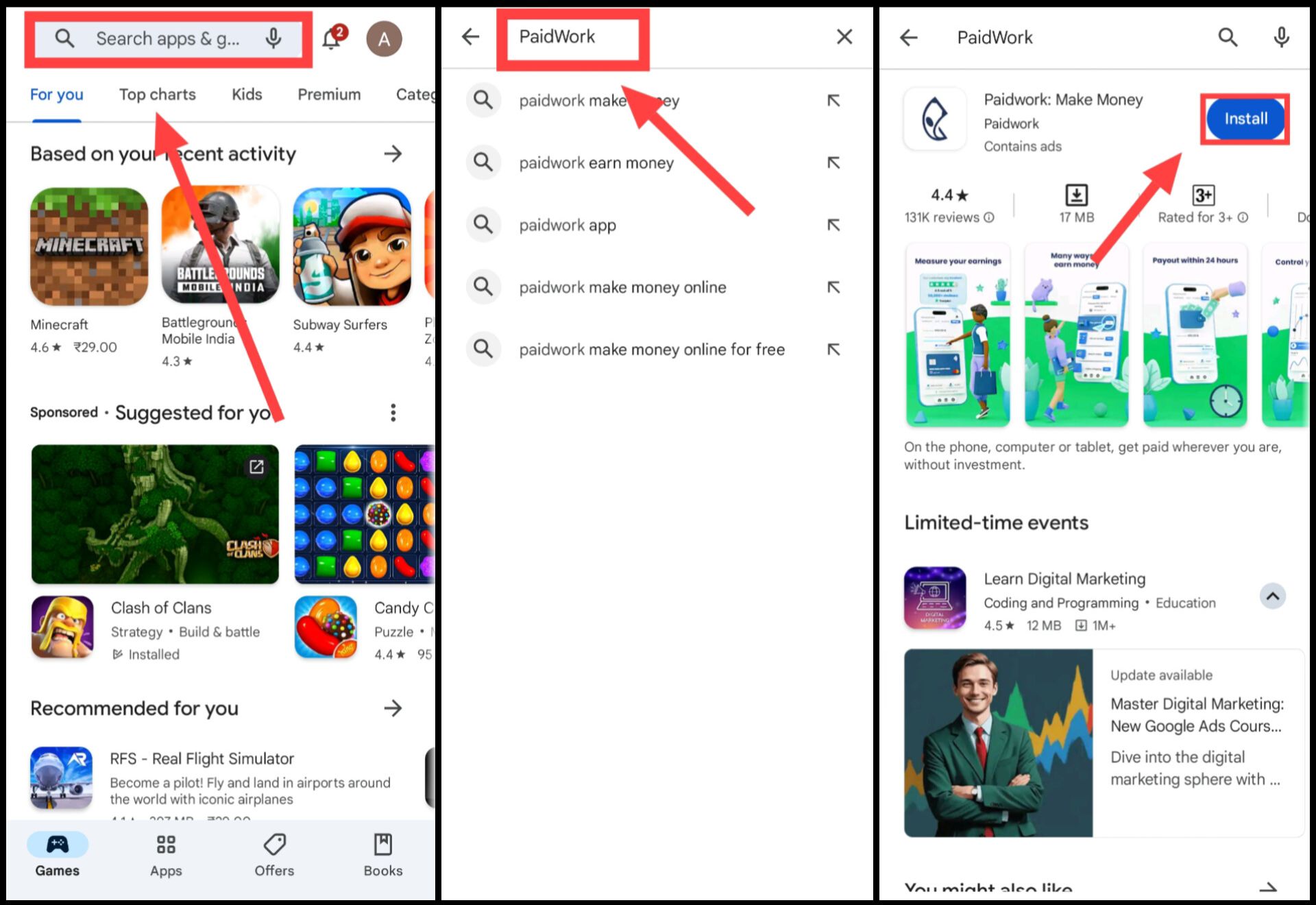Open the Minecraft app tile
The width and height of the screenshot is (1316, 905).
coord(89,247)
